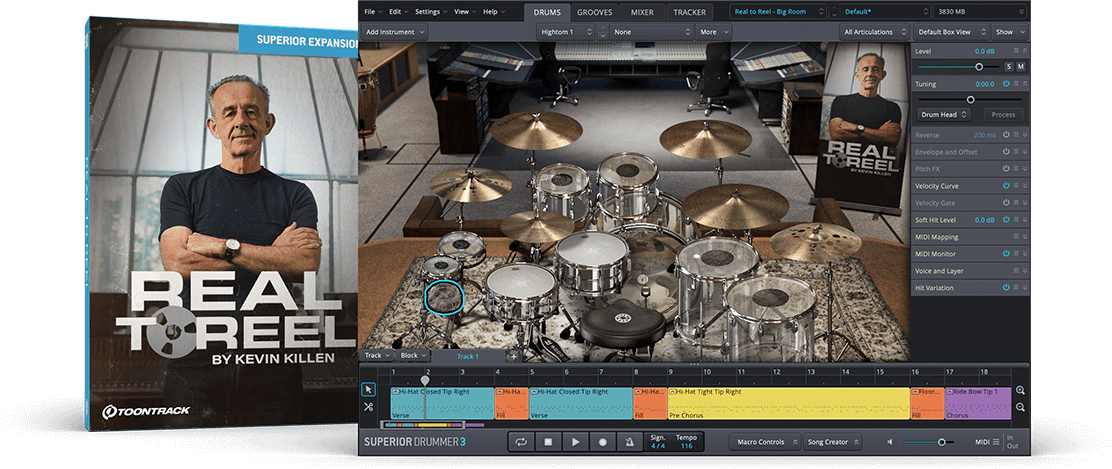This screenshot has width=1112, height=469.
Task: Toggle loop playback in transport bar
Action: 521,441
